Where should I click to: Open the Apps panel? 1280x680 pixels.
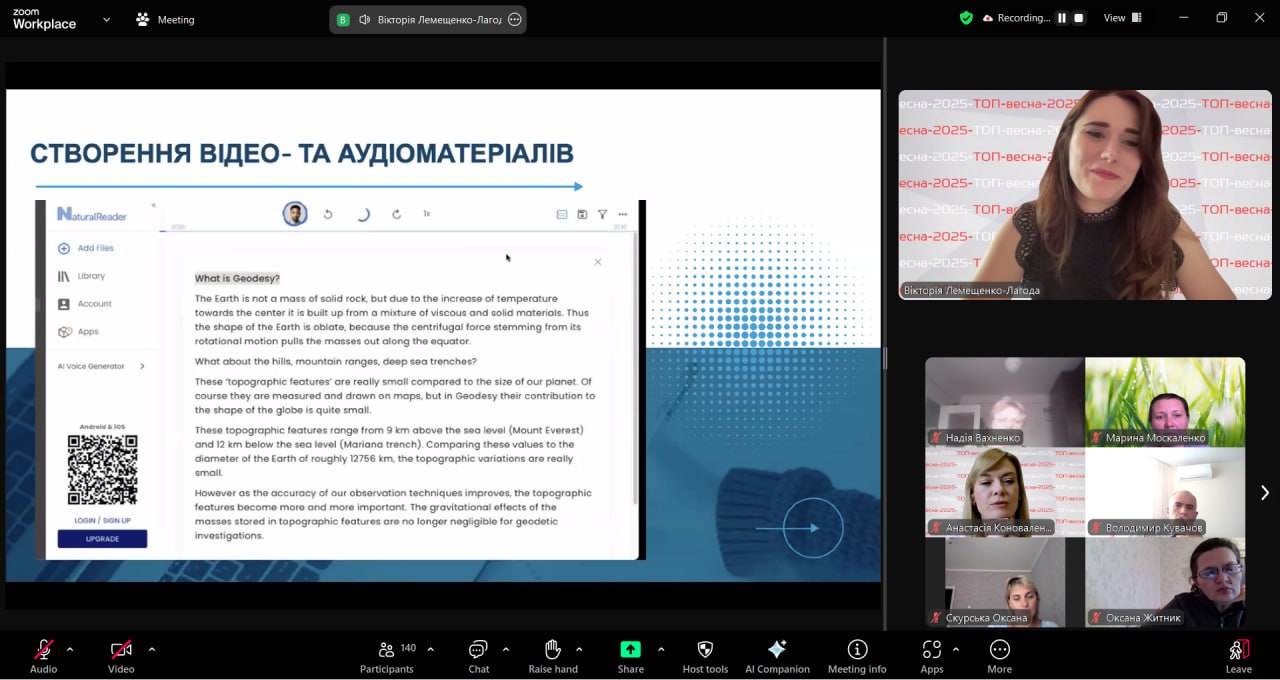[x=932, y=656]
